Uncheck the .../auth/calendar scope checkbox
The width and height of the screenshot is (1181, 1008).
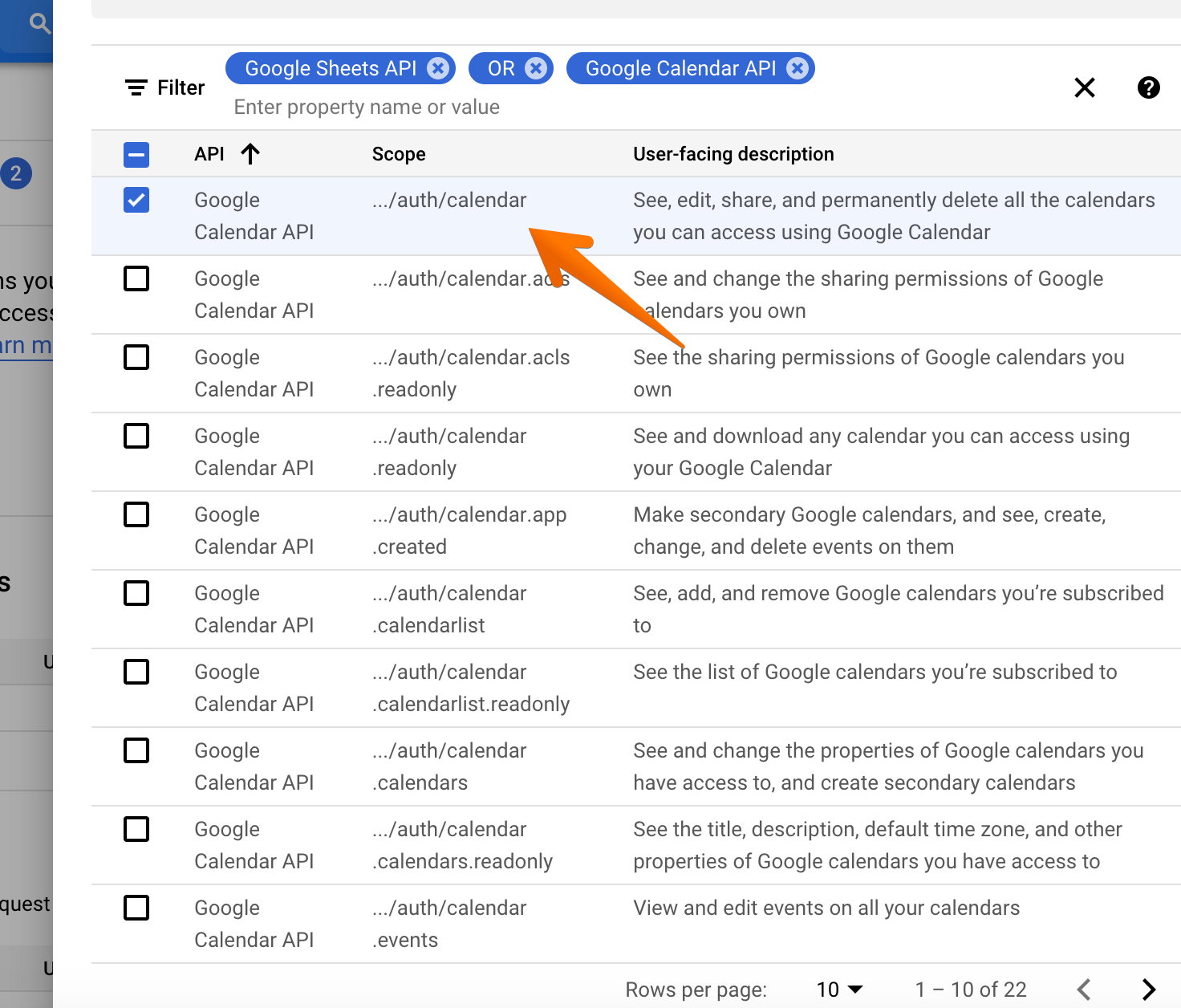[x=136, y=200]
